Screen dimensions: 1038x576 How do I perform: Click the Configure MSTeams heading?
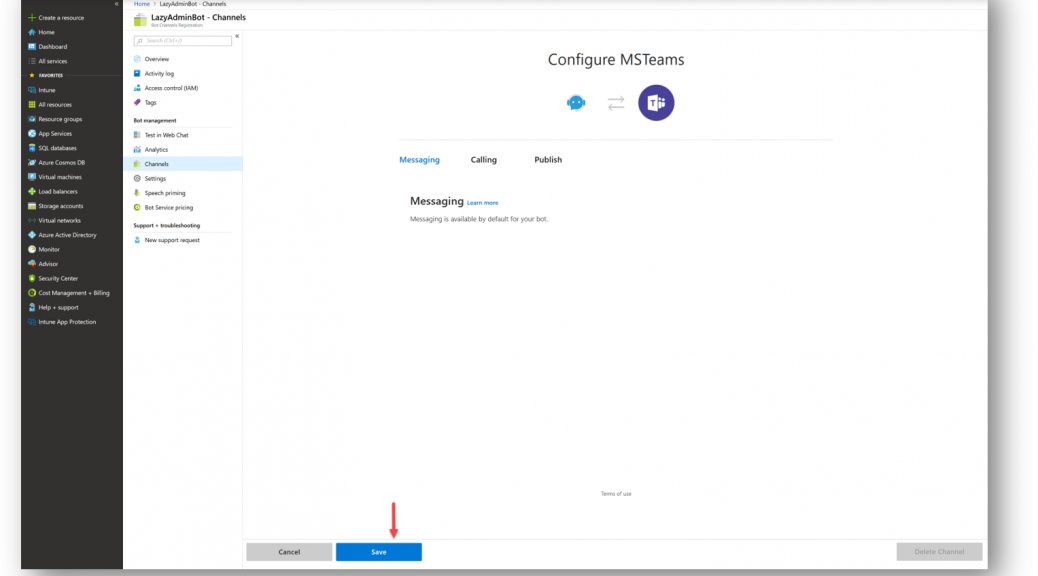pyautogui.click(x=616, y=60)
